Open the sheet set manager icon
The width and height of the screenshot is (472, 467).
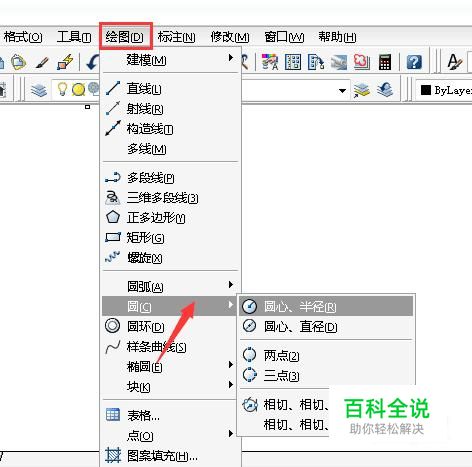pos(339,62)
